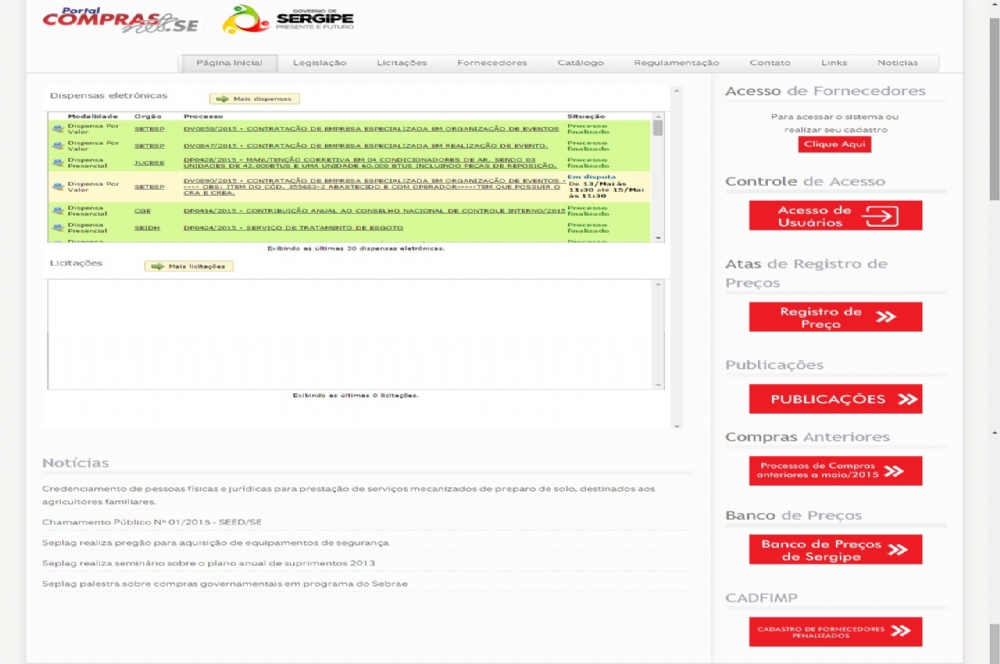
Task: Click the red Clique Aqui button
Action: (x=834, y=145)
